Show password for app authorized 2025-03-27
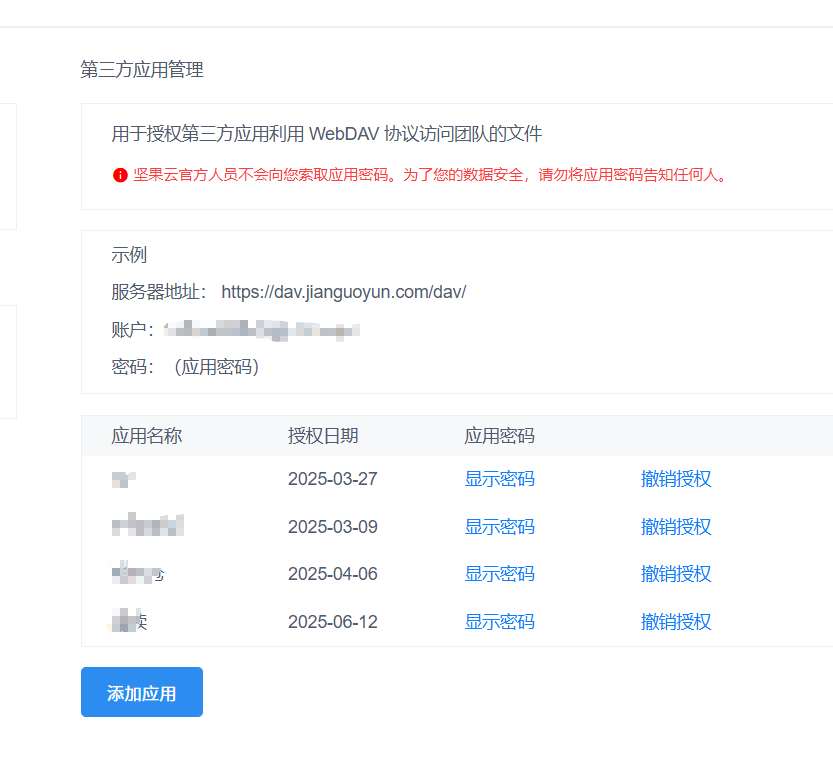 (x=499, y=479)
